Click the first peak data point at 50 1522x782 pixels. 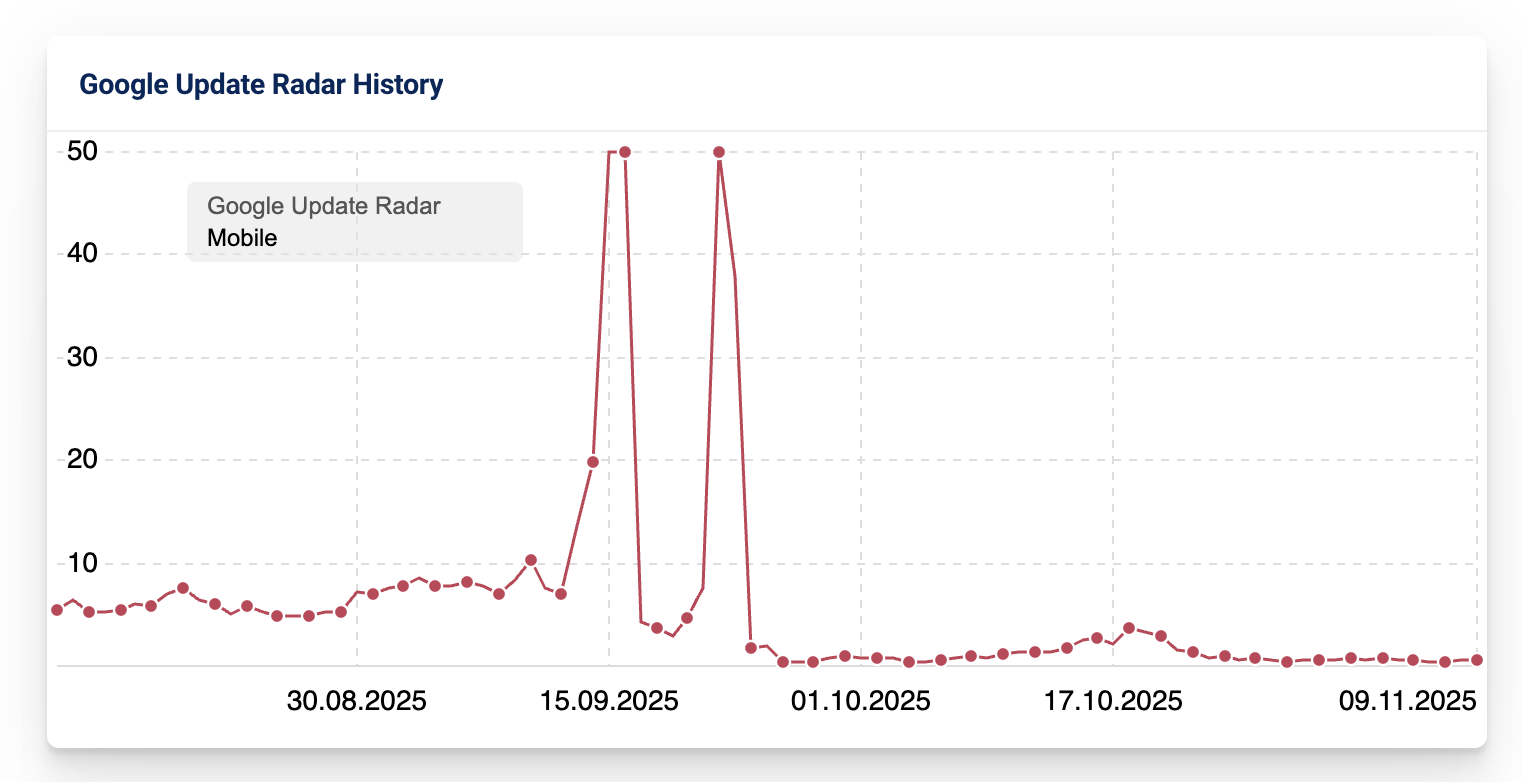[625, 152]
